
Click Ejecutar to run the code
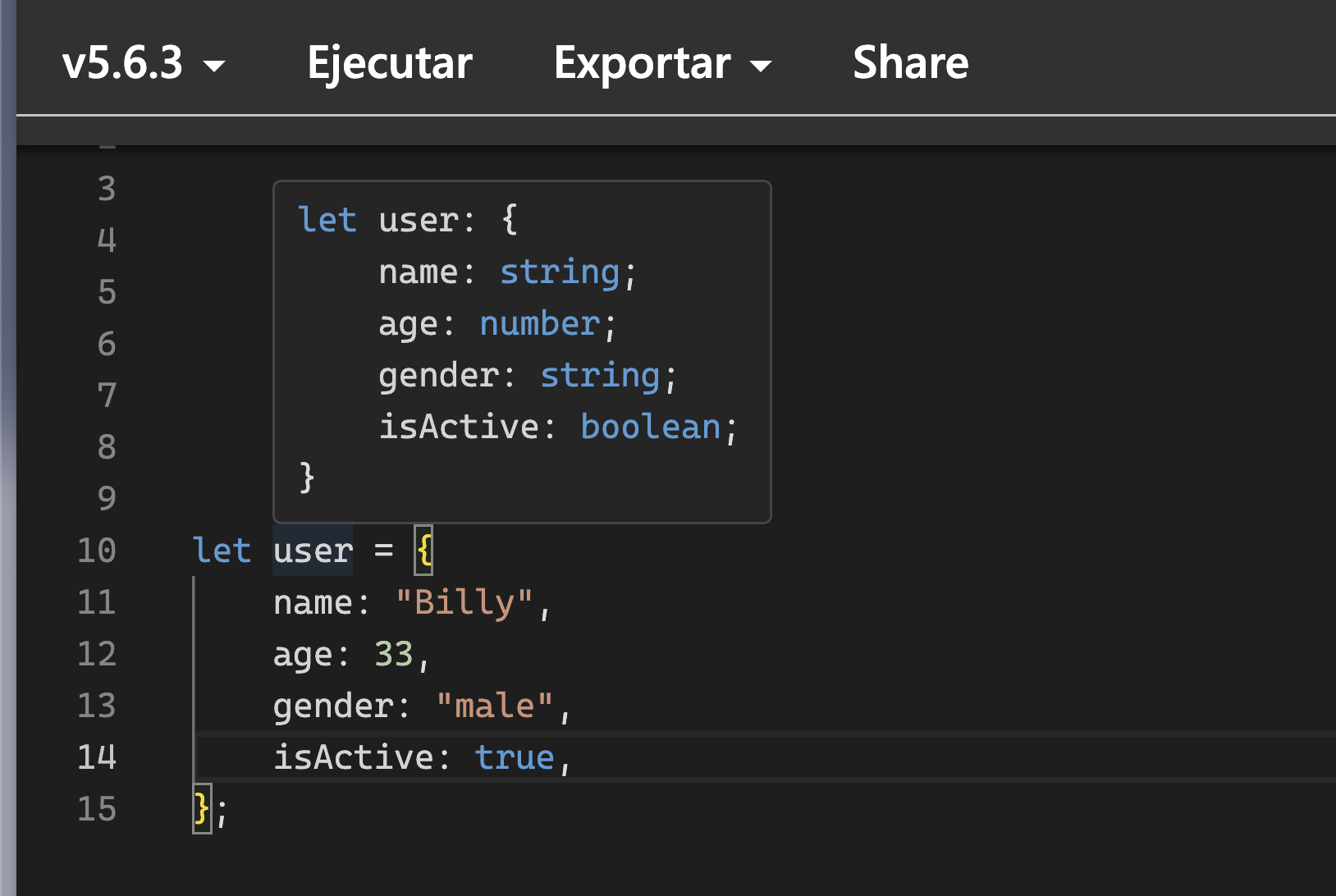coord(390,62)
